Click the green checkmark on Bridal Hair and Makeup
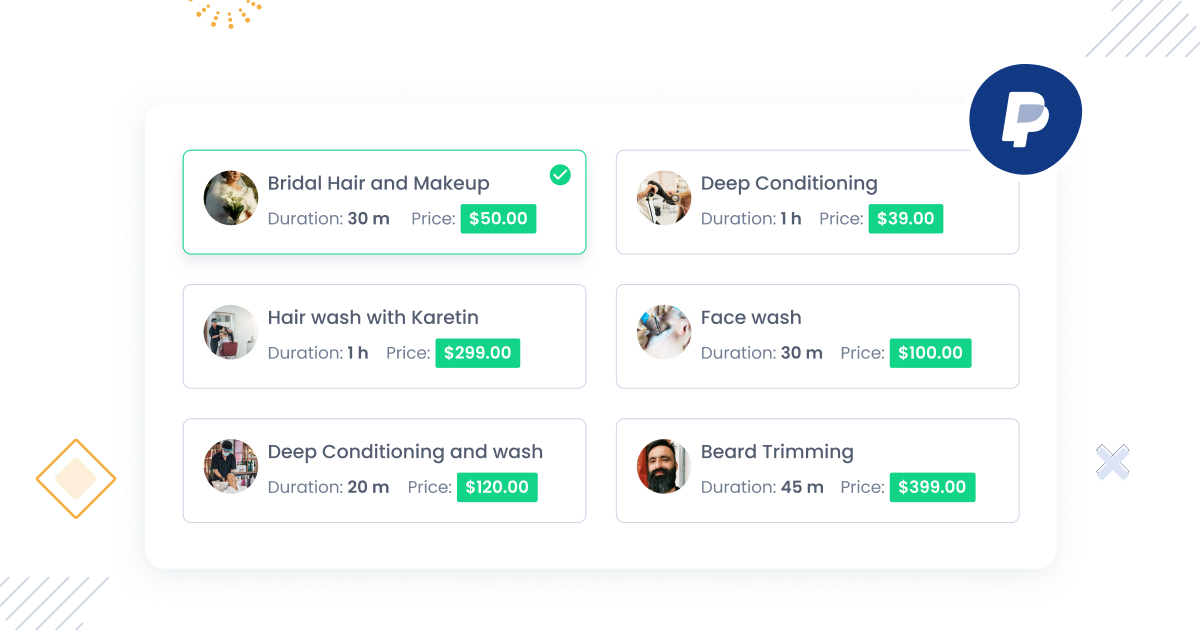 click(x=560, y=175)
